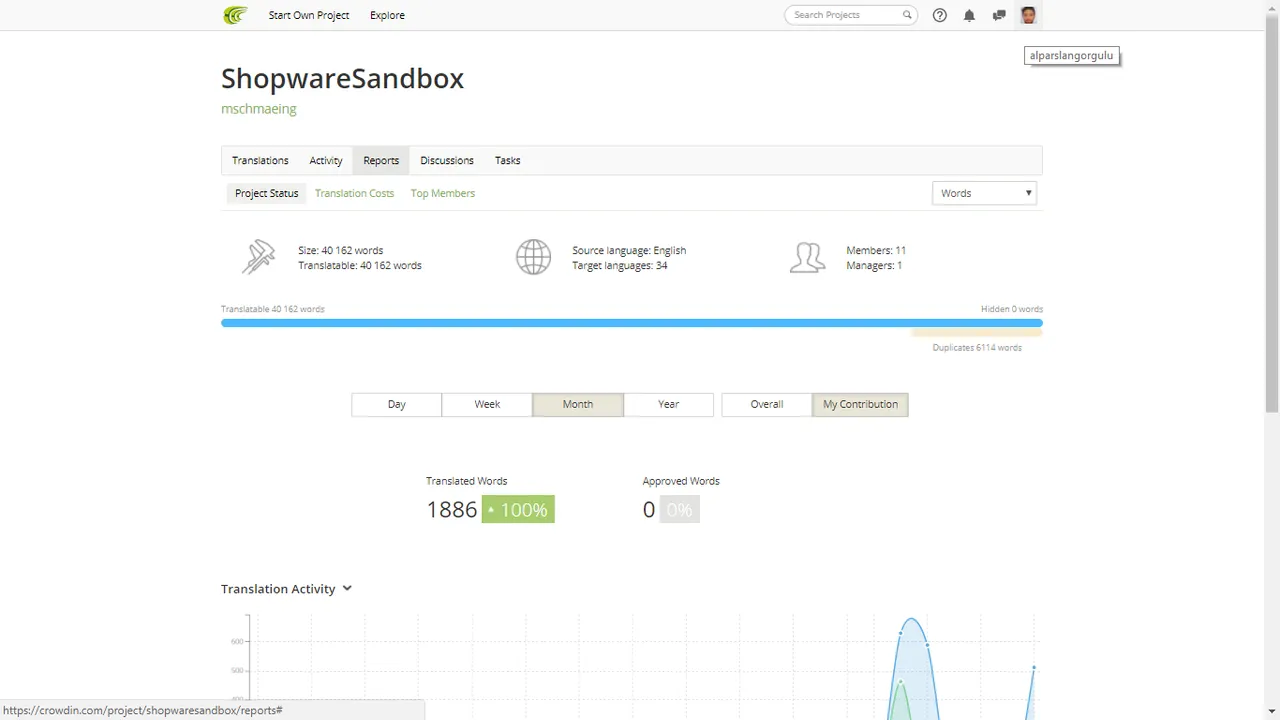
Task: Click the search magnifier icon
Action: [x=907, y=15]
